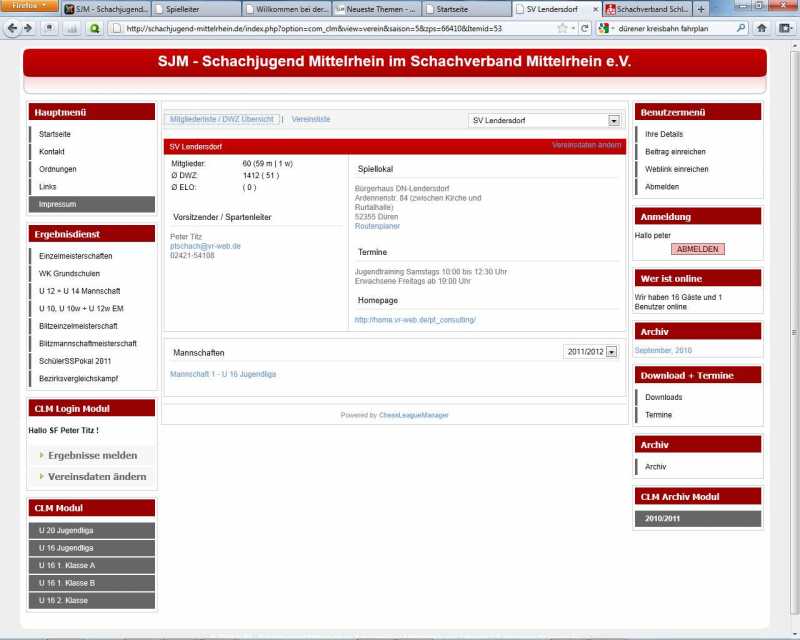Select U 16 Jugendliga in CLM Modul
The height and width of the screenshot is (640, 800).
coord(91,548)
